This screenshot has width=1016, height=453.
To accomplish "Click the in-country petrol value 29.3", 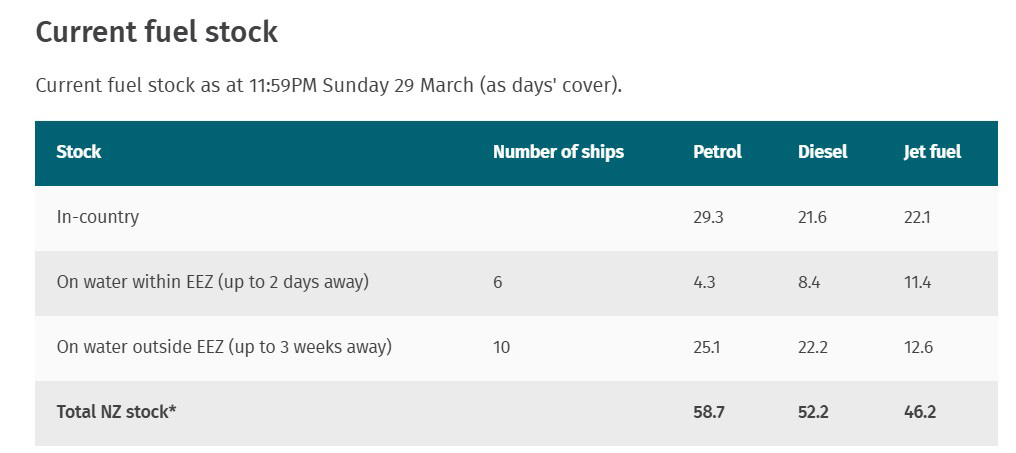I will (x=707, y=217).
